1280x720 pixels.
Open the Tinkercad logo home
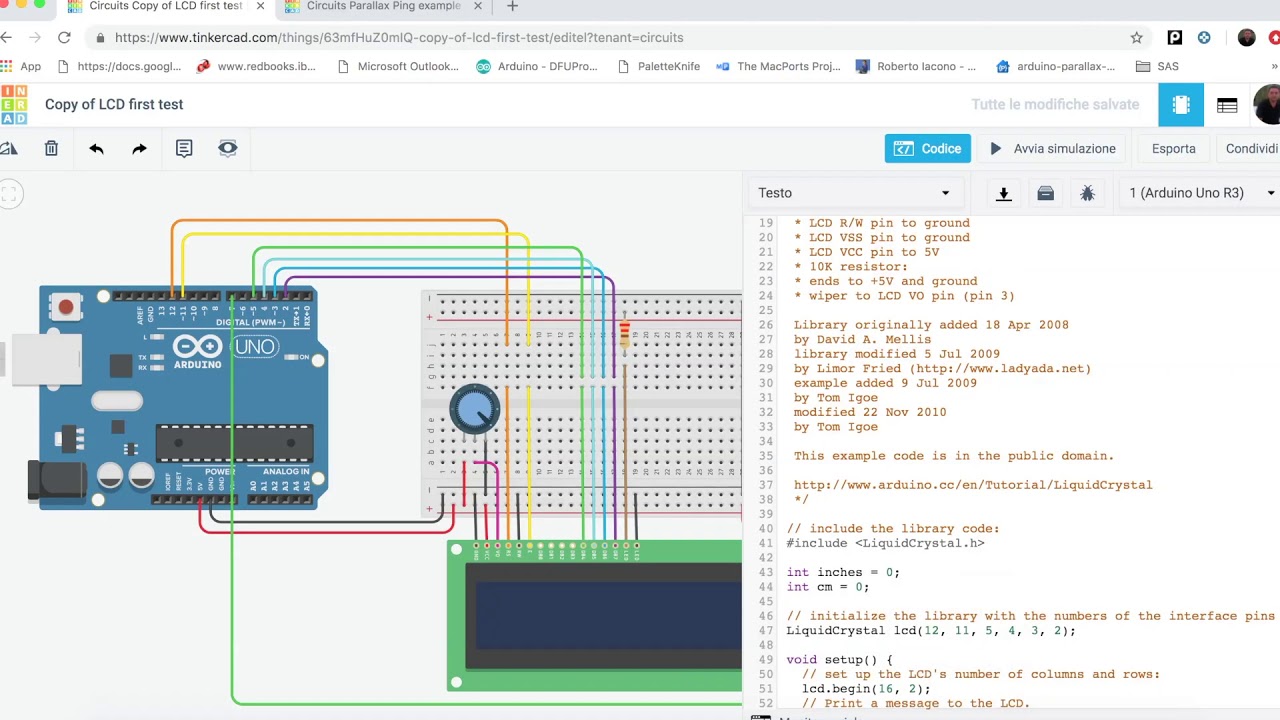pos(14,104)
